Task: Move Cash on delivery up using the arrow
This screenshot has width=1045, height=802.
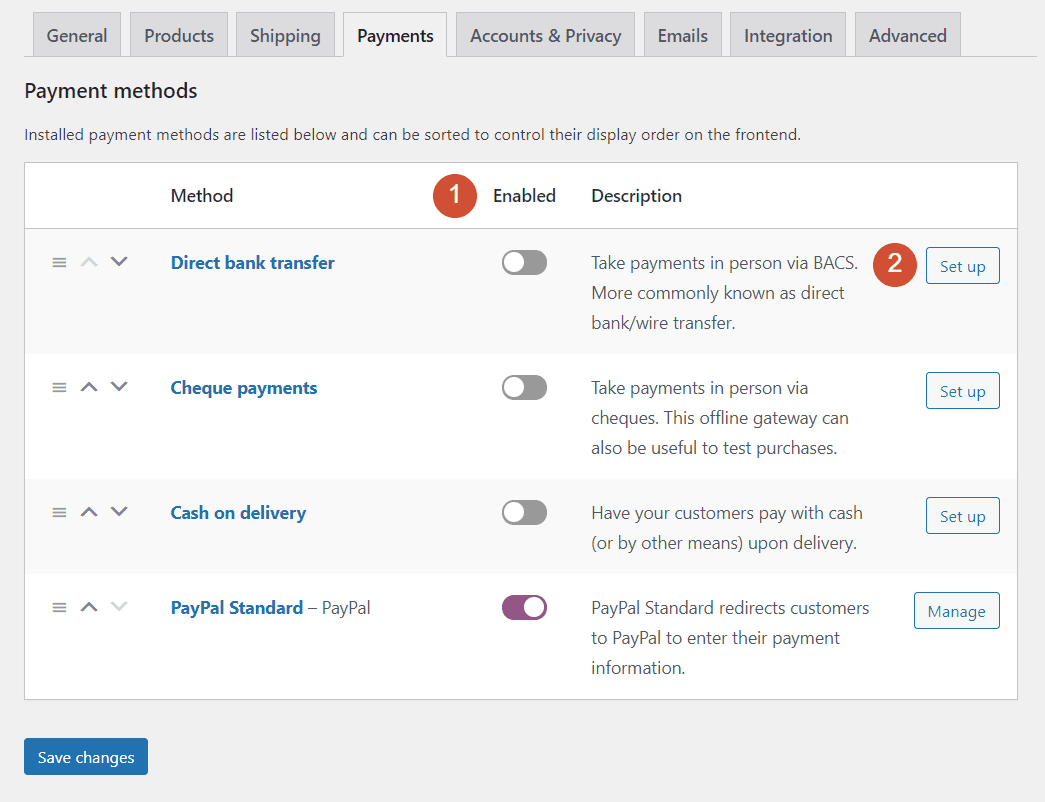Action: tap(88, 512)
